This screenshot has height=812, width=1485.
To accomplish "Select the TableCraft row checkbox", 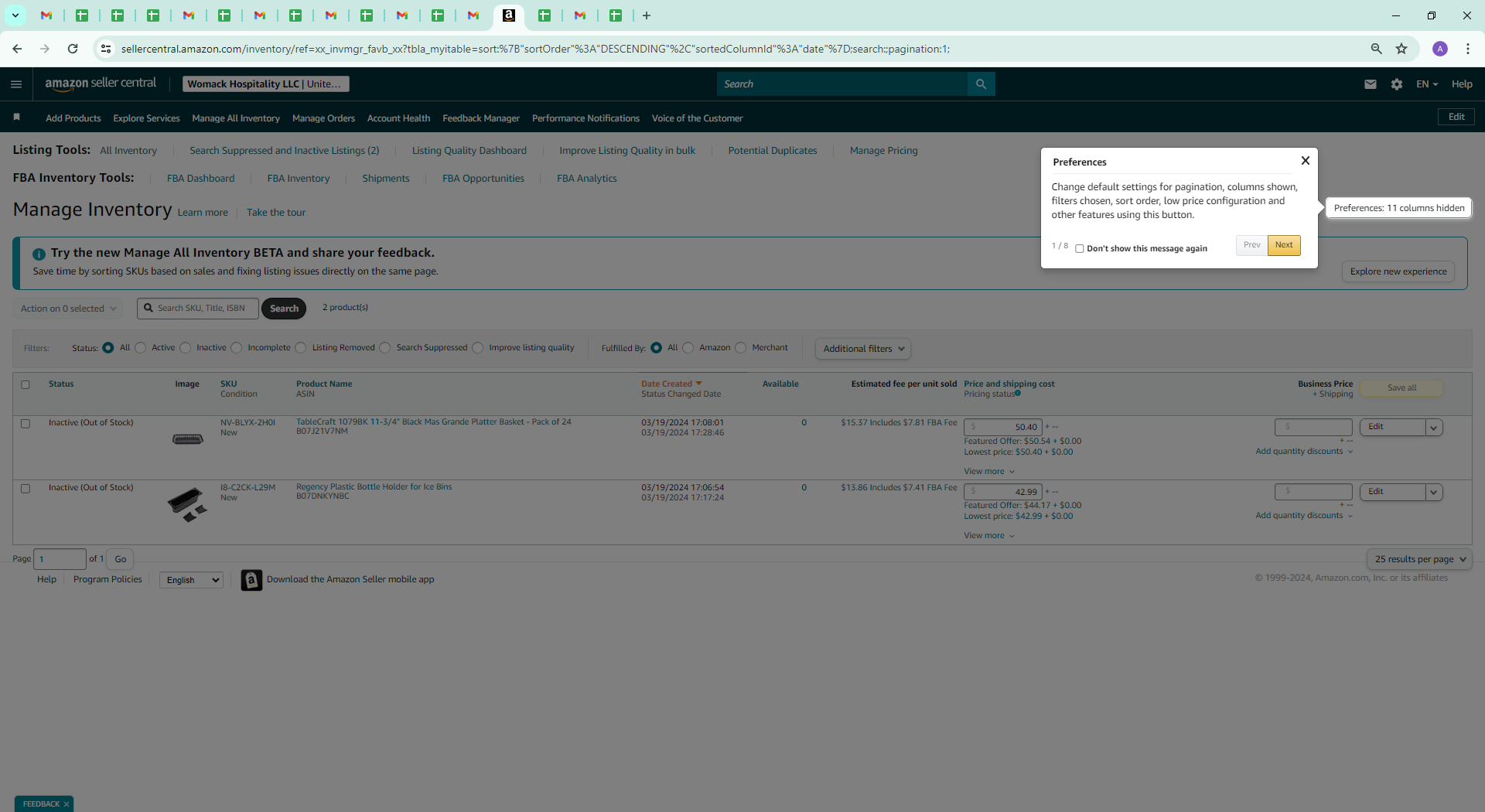I will (26, 424).
